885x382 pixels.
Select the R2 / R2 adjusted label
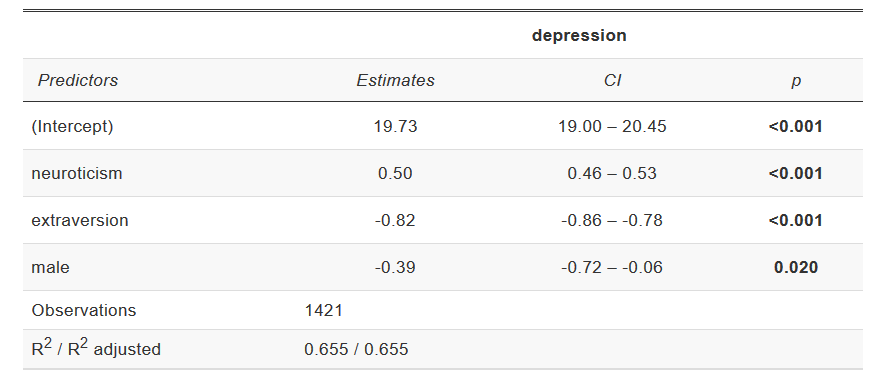96,348
